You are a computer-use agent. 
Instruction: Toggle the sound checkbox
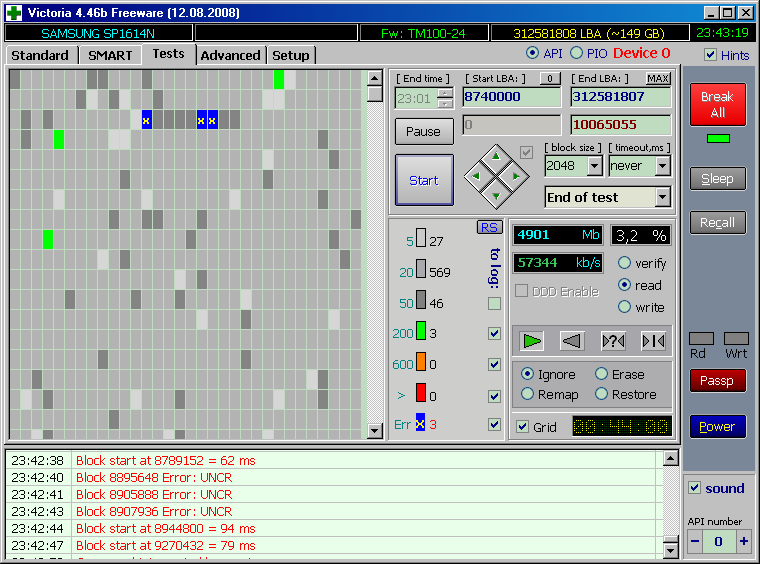[x=695, y=487]
